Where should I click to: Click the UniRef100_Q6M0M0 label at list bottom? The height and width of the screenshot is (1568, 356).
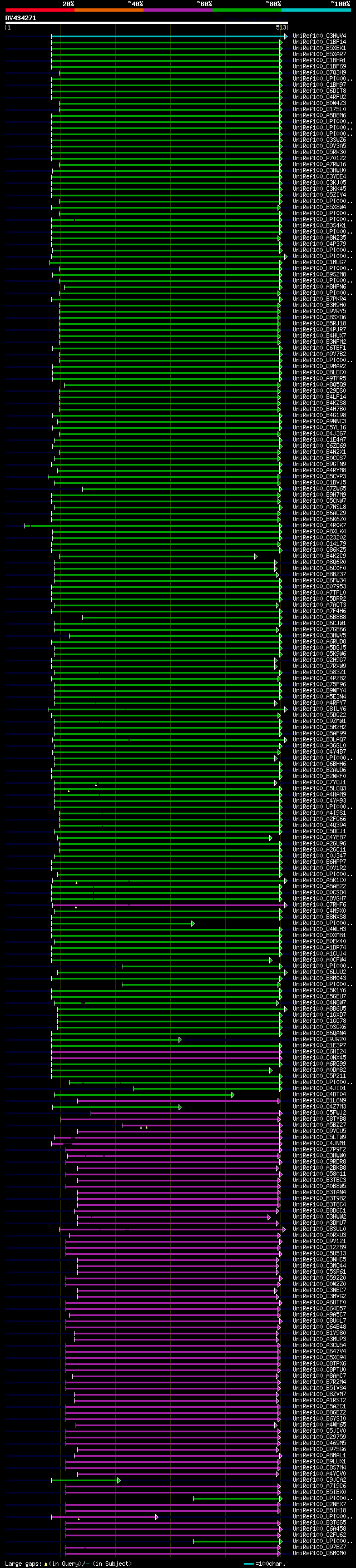coord(319,1553)
